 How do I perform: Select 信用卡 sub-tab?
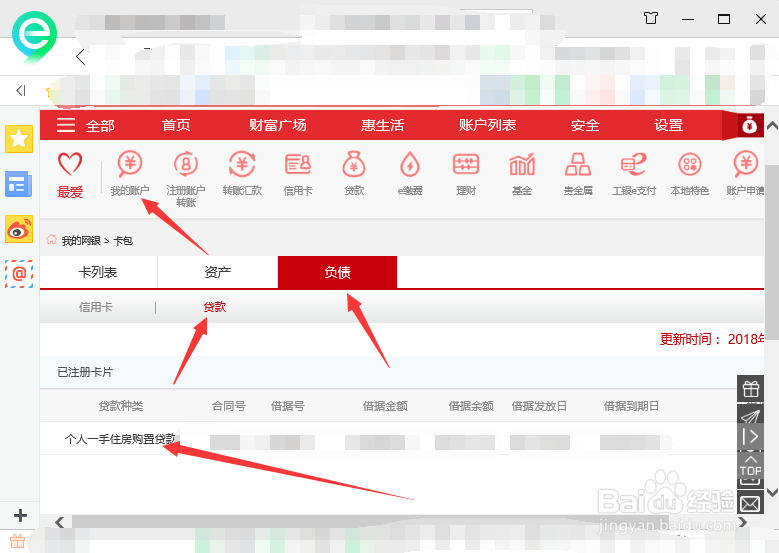[96, 307]
